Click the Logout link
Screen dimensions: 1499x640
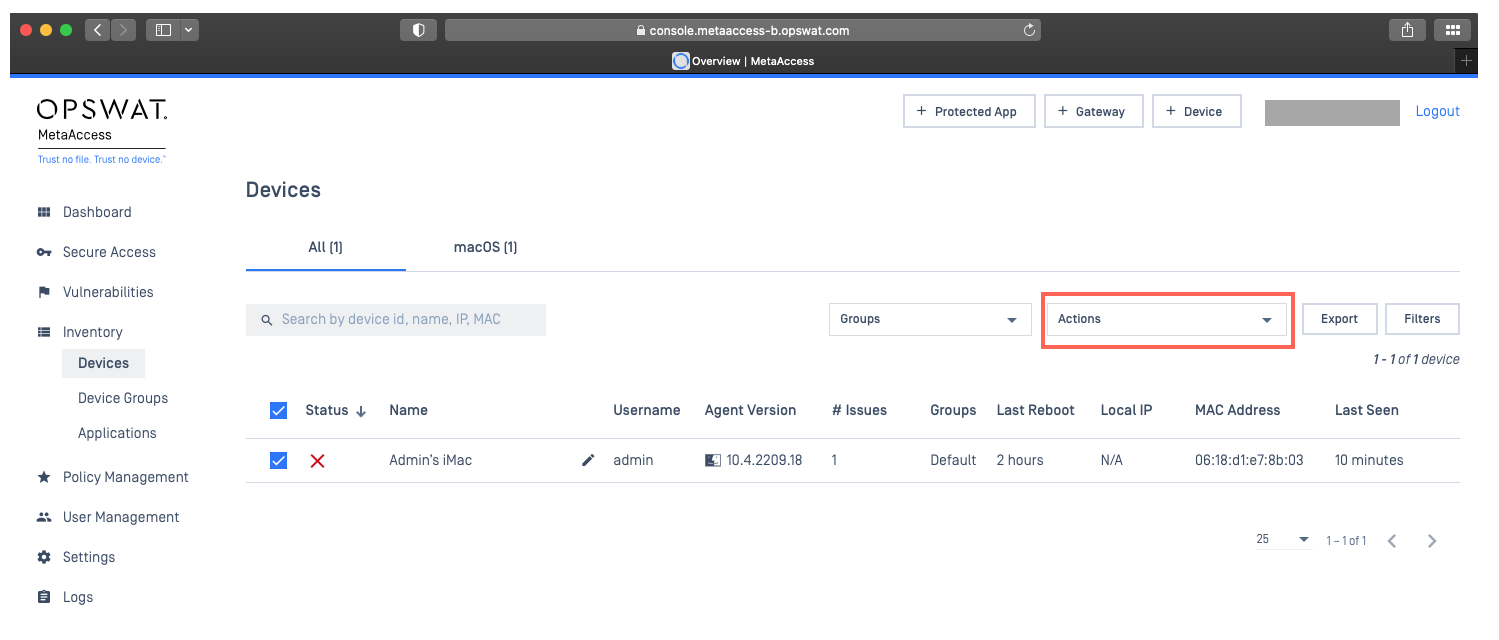point(1438,112)
